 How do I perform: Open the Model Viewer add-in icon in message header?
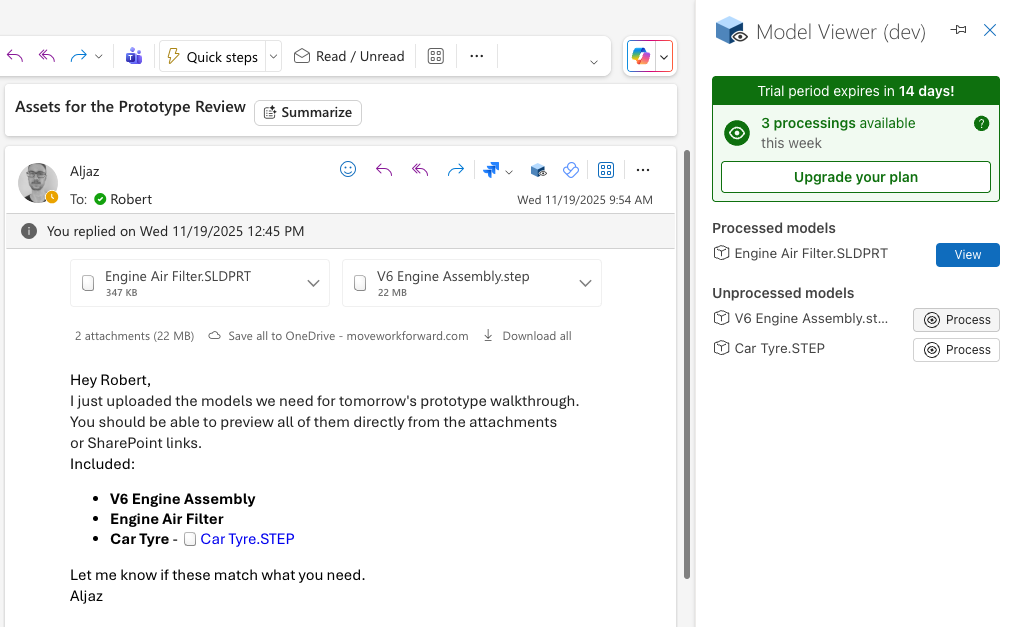point(538,170)
